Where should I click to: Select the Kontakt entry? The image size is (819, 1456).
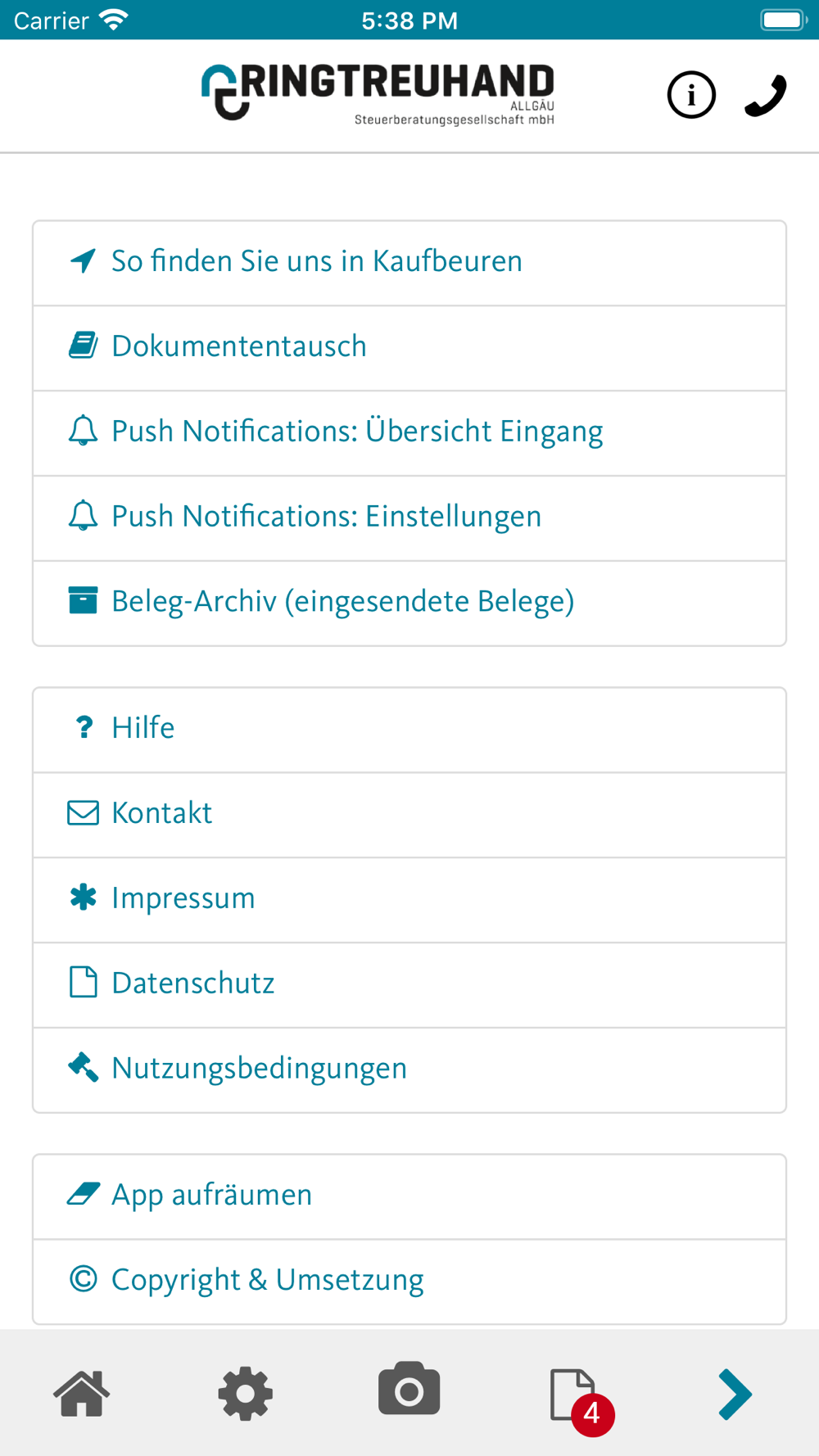pyautogui.click(x=409, y=815)
